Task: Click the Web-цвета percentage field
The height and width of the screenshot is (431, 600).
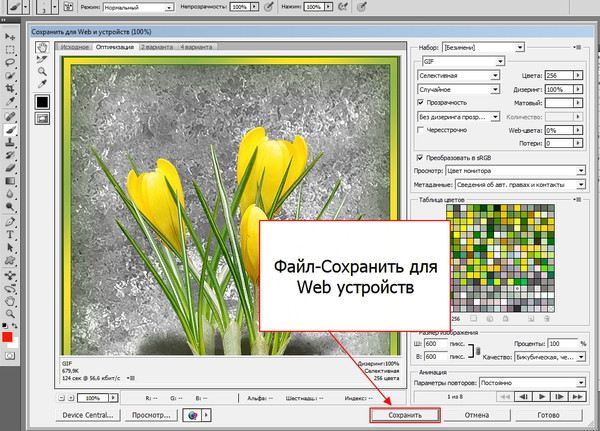Action: point(559,131)
